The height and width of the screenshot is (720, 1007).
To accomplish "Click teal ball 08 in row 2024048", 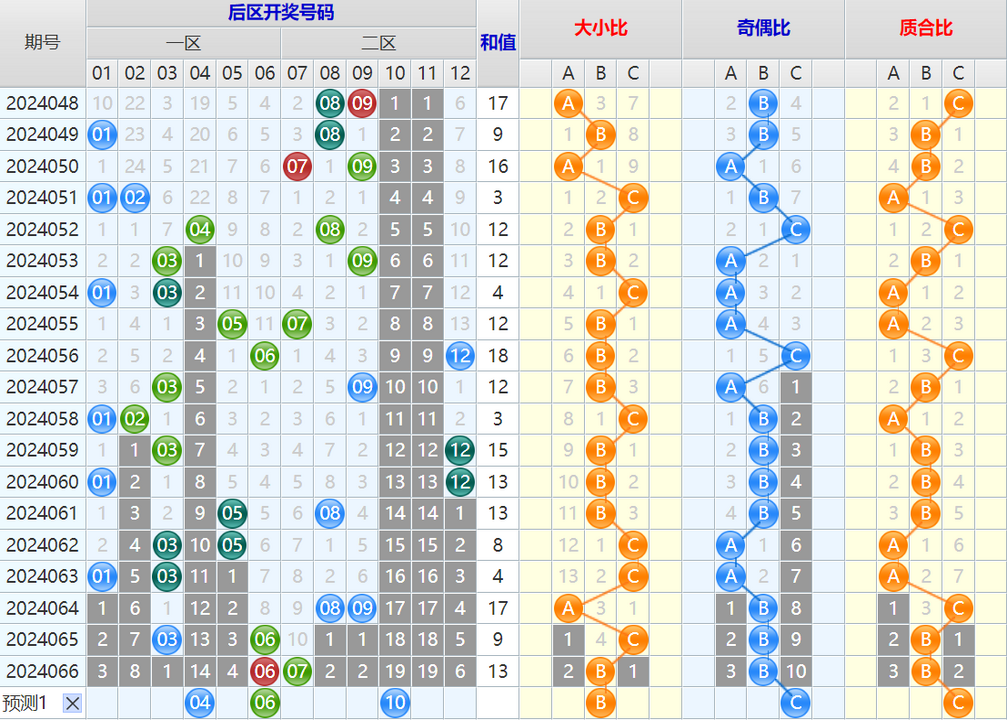I will click(x=330, y=103).
